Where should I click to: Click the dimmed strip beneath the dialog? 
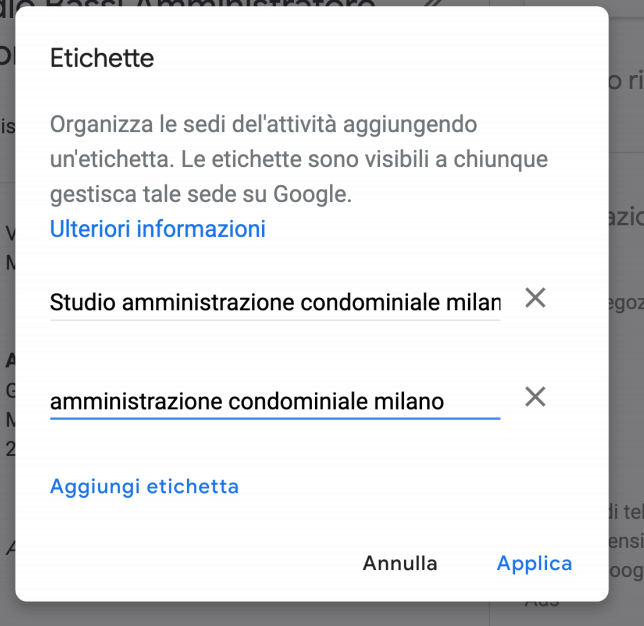pyautogui.click(x=312, y=614)
